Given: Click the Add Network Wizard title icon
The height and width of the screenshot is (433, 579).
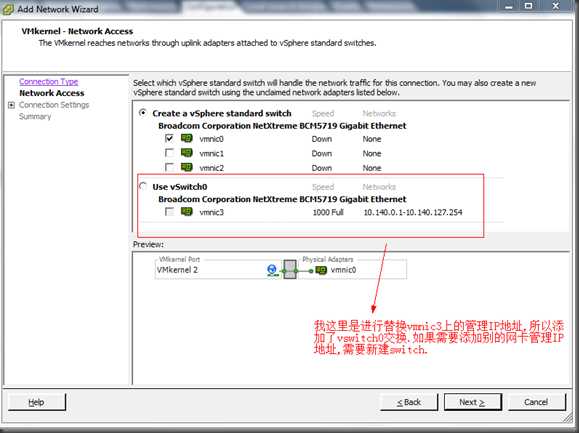Looking at the screenshot, I should click(x=7, y=9).
